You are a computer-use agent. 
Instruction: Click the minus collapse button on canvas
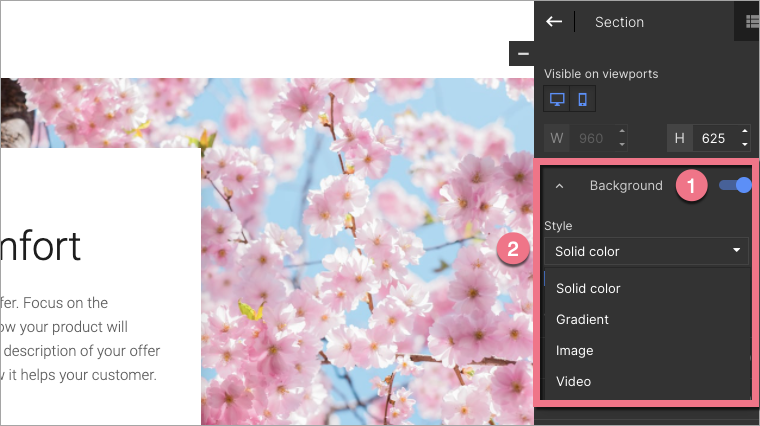click(x=523, y=53)
